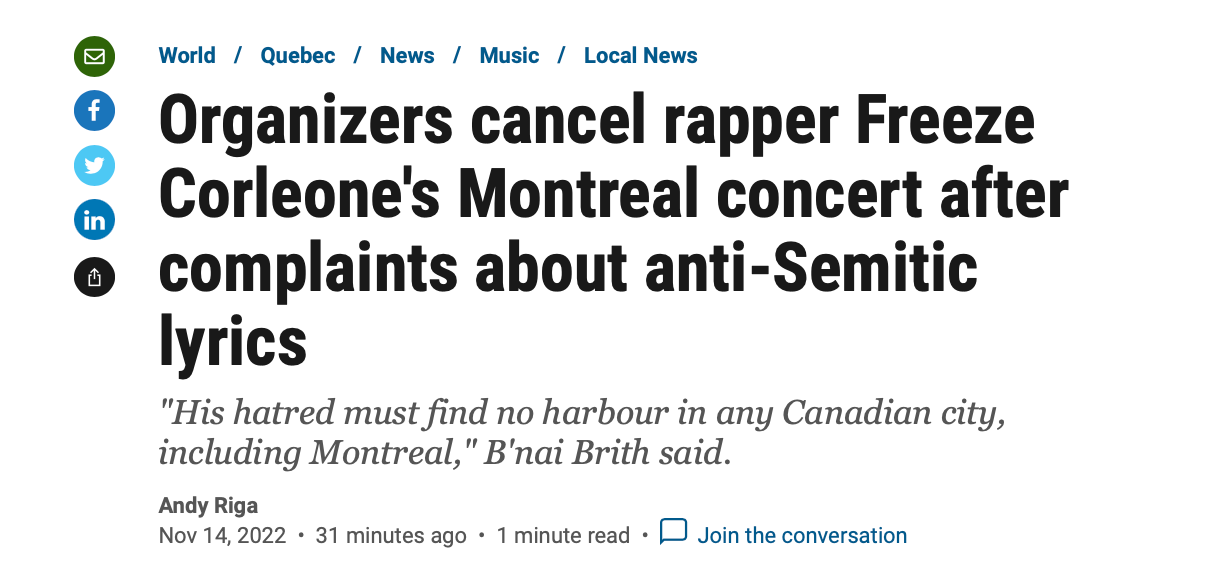Tweet the article using Twitter icon

[x=95, y=165]
